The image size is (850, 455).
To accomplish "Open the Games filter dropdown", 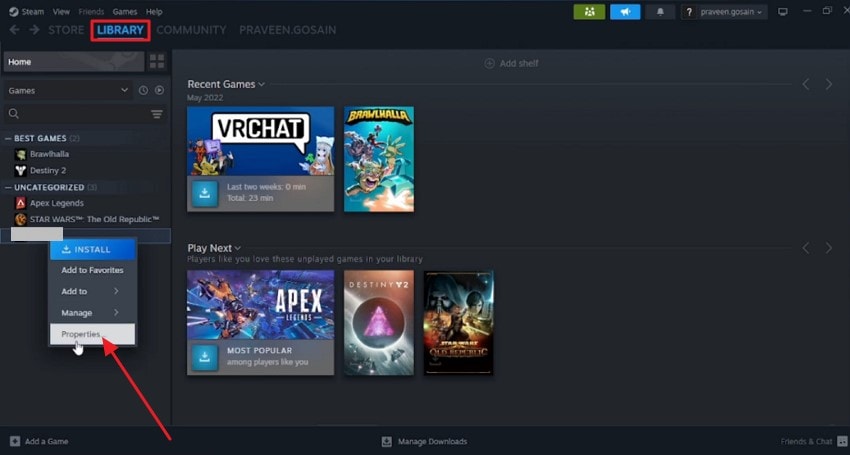I will [68, 91].
